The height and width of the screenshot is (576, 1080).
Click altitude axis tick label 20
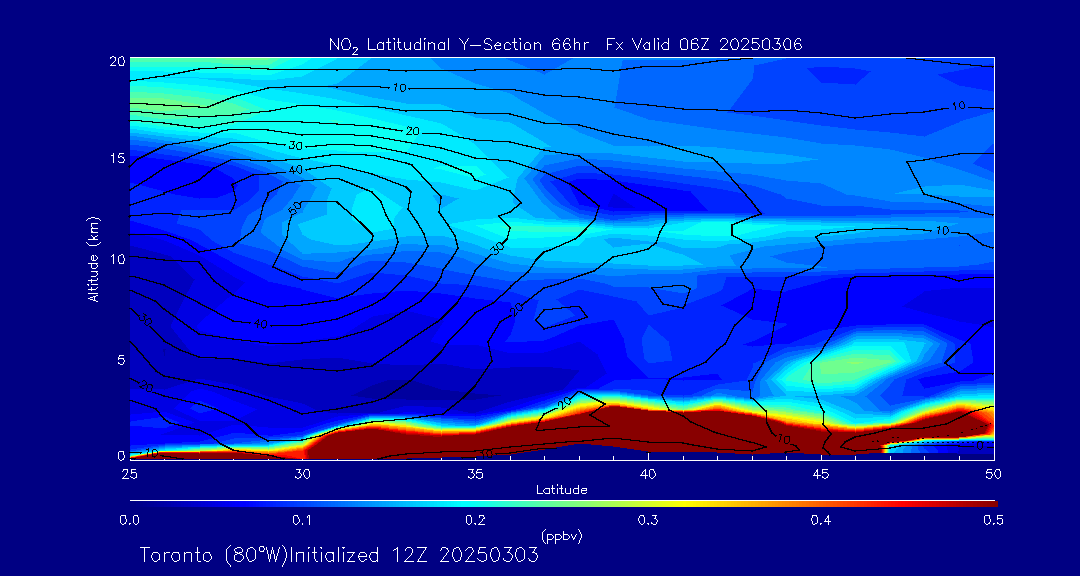click(118, 61)
